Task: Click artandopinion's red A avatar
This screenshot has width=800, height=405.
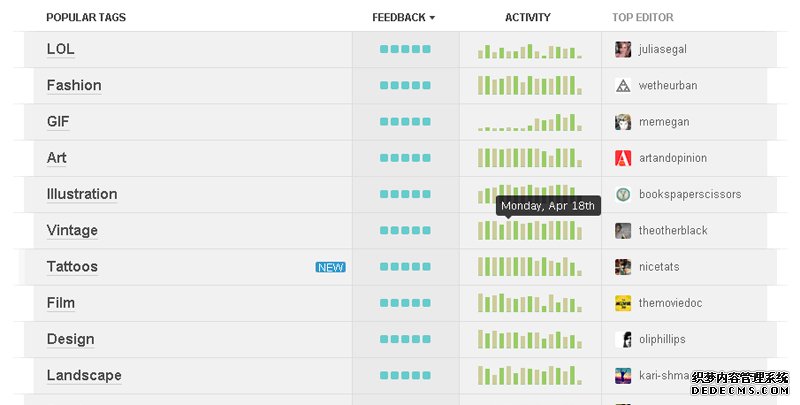Action: pyautogui.click(x=623, y=158)
